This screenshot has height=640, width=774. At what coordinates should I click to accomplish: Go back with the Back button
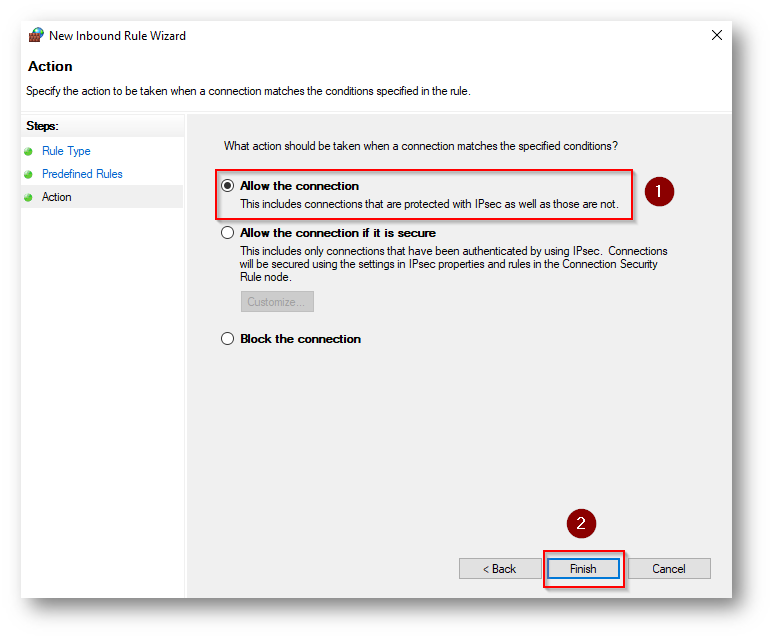click(500, 568)
